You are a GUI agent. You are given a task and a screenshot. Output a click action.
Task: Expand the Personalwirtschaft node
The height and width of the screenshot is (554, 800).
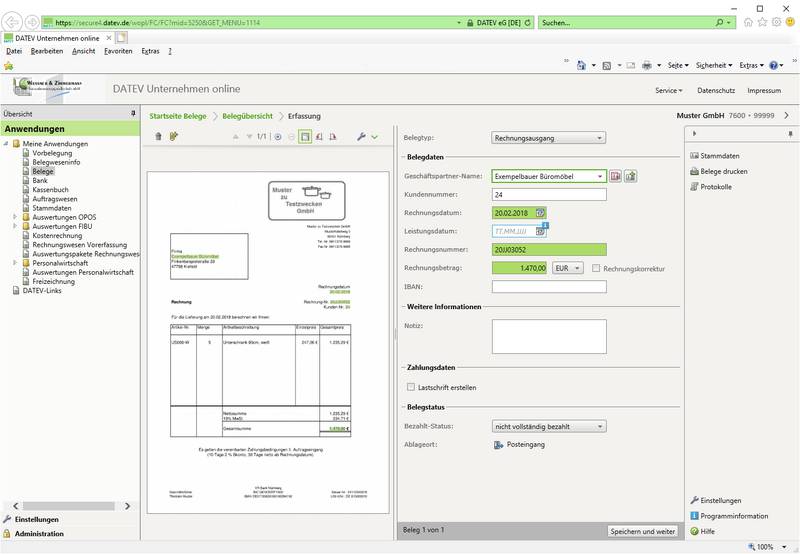pyautogui.click(x=15, y=263)
